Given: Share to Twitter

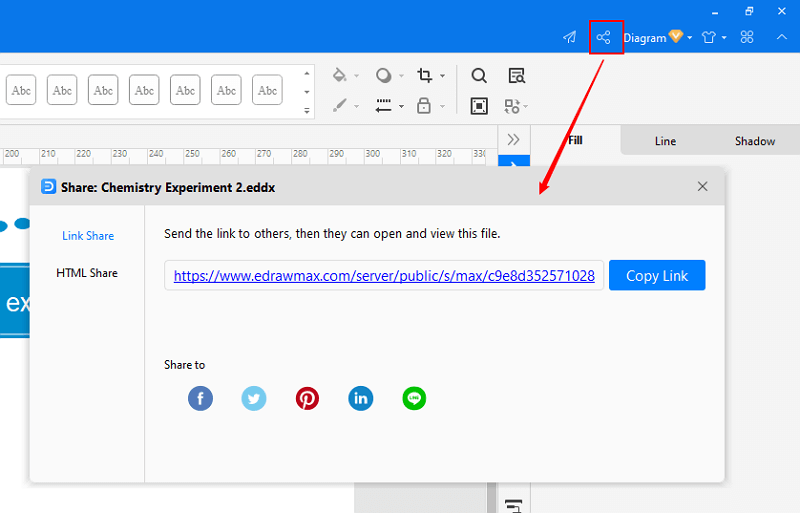Looking at the screenshot, I should click(254, 398).
